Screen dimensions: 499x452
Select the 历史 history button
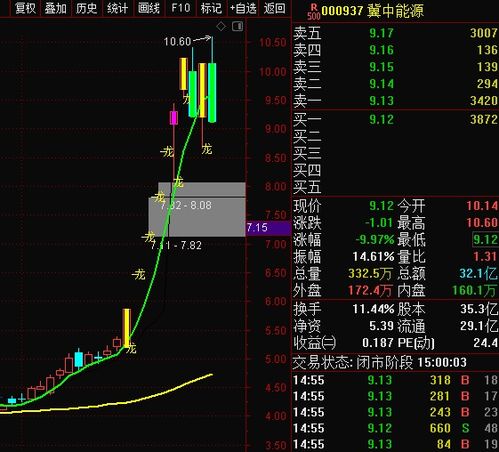[x=86, y=8]
